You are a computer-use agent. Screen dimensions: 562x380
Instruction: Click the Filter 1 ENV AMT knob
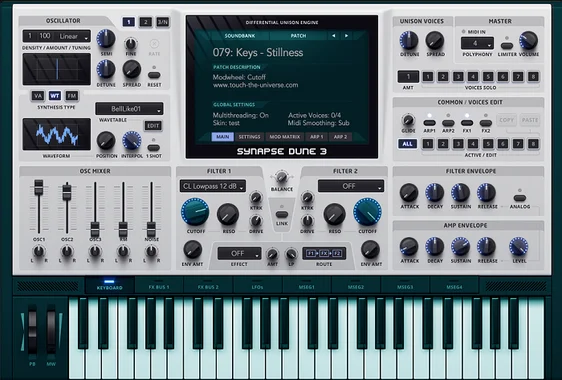pyautogui.click(x=193, y=250)
